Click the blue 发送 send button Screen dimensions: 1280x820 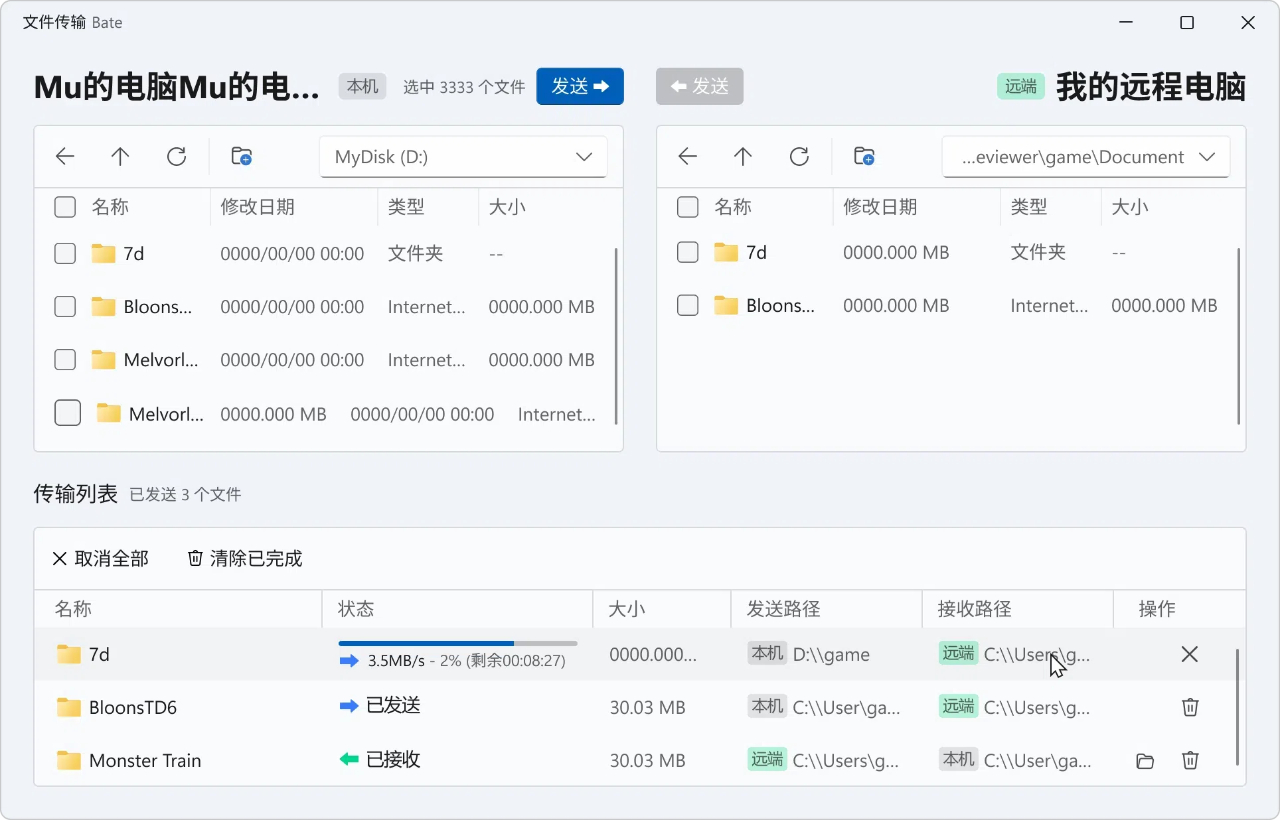point(580,86)
